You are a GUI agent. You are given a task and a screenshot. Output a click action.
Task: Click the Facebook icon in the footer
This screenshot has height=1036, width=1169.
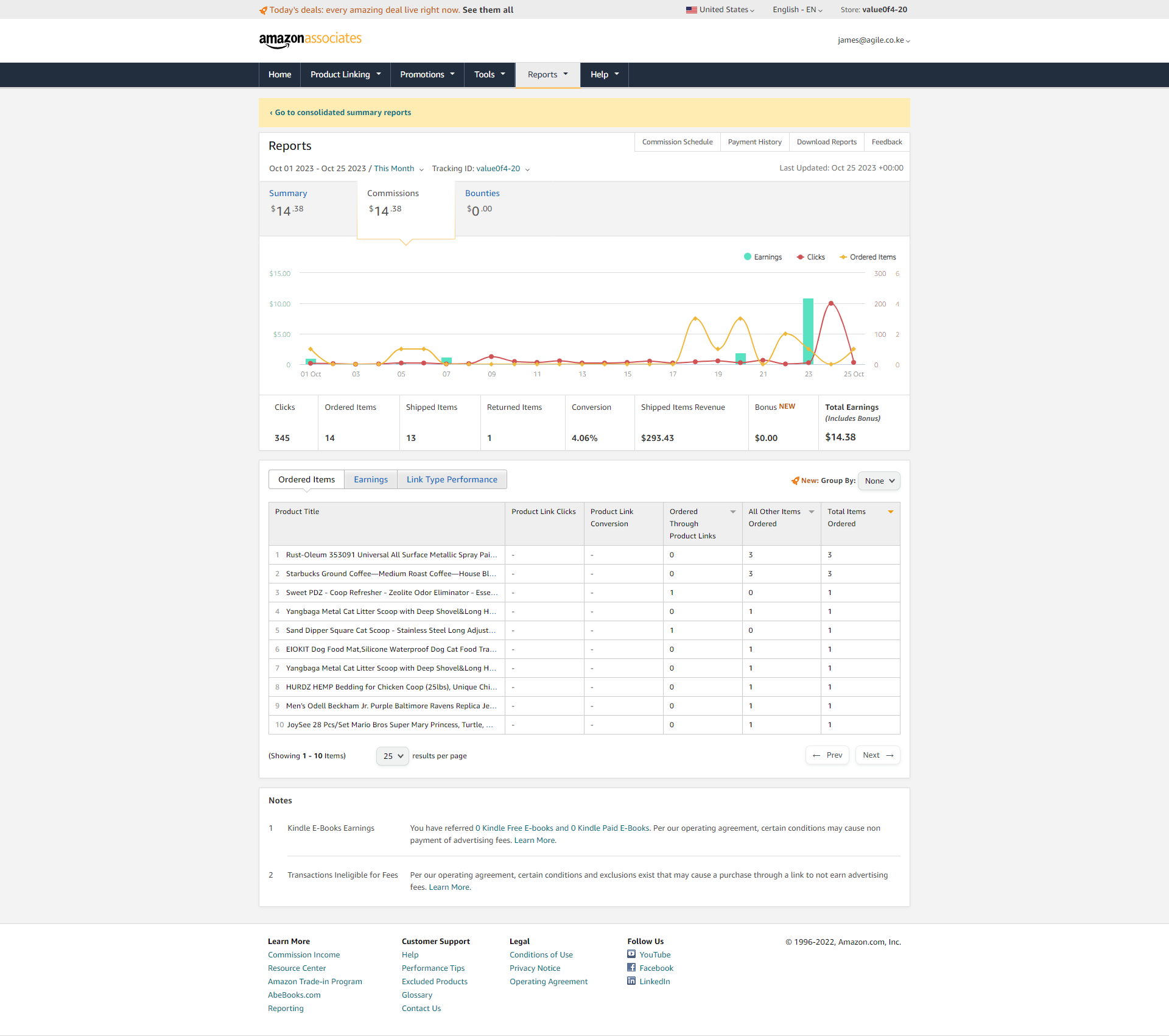[x=631, y=968]
